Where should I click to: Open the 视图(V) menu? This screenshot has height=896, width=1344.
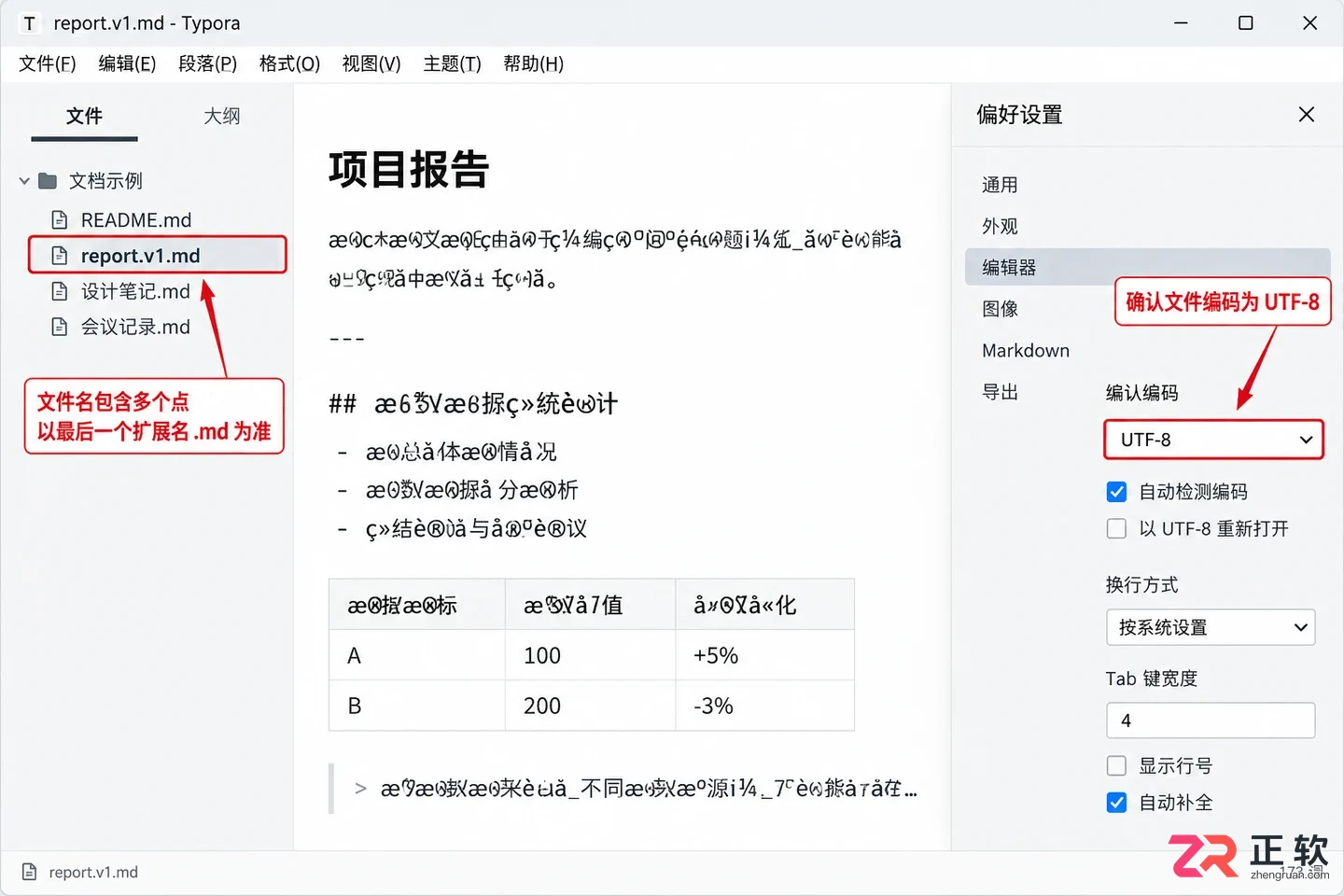[371, 63]
